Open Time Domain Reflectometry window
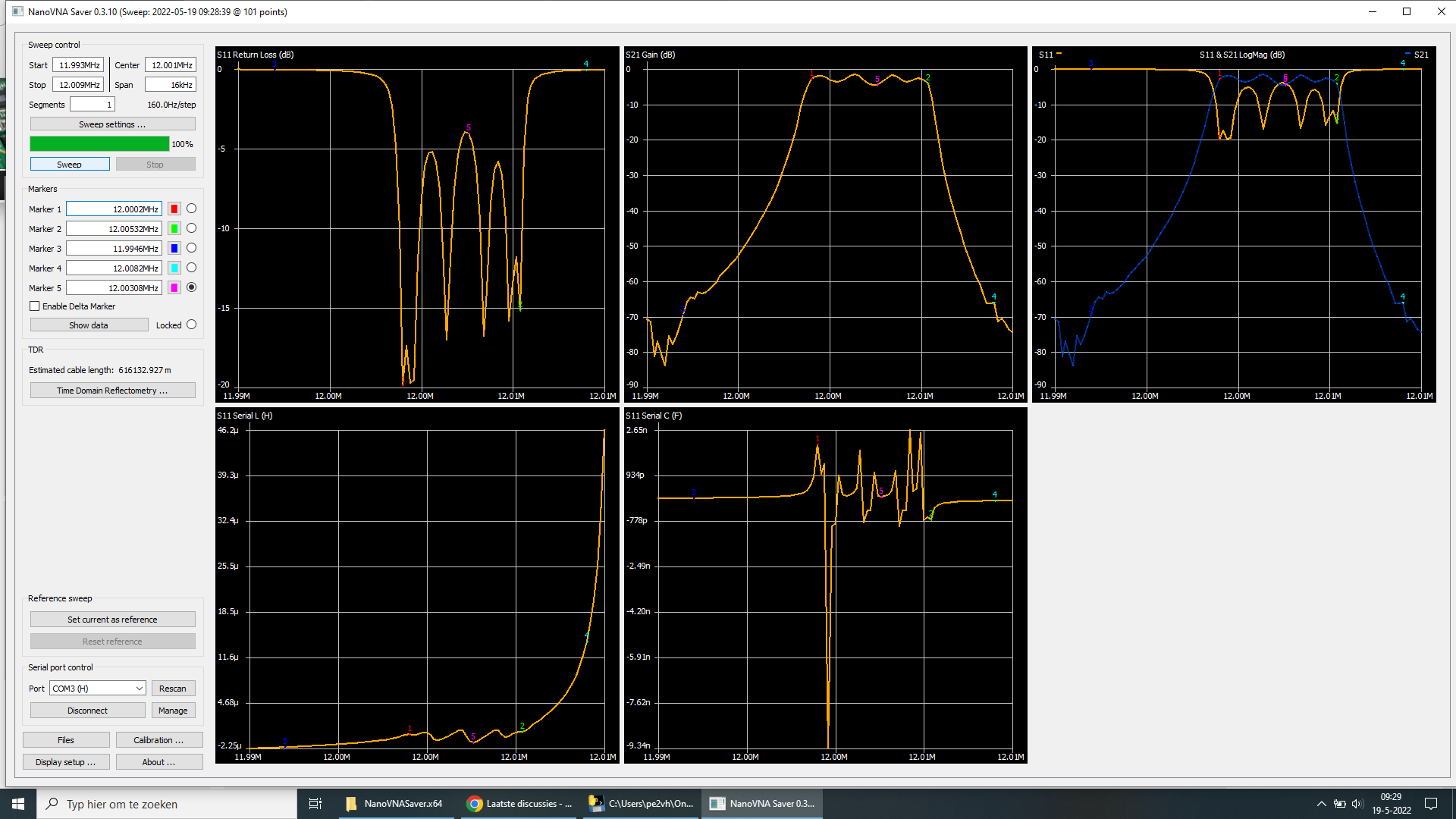Image resolution: width=1456 pixels, height=819 pixels. [x=112, y=390]
